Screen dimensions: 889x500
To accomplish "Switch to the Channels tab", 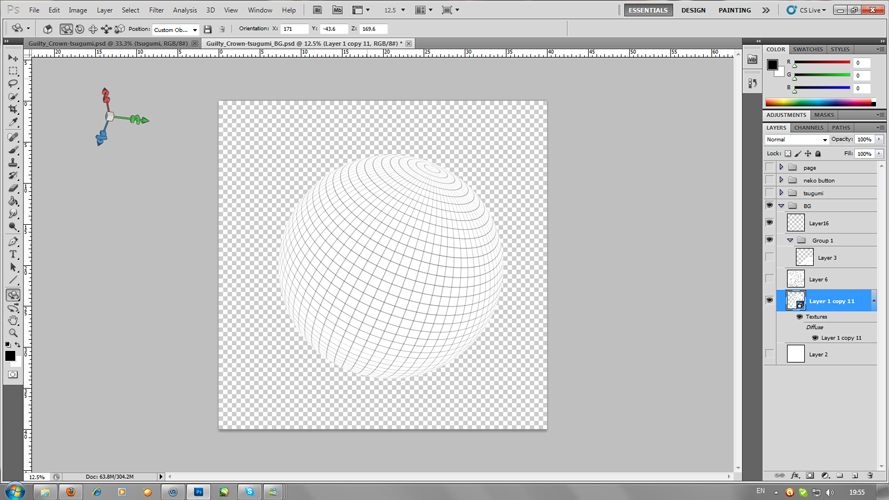I will tap(808, 128).
